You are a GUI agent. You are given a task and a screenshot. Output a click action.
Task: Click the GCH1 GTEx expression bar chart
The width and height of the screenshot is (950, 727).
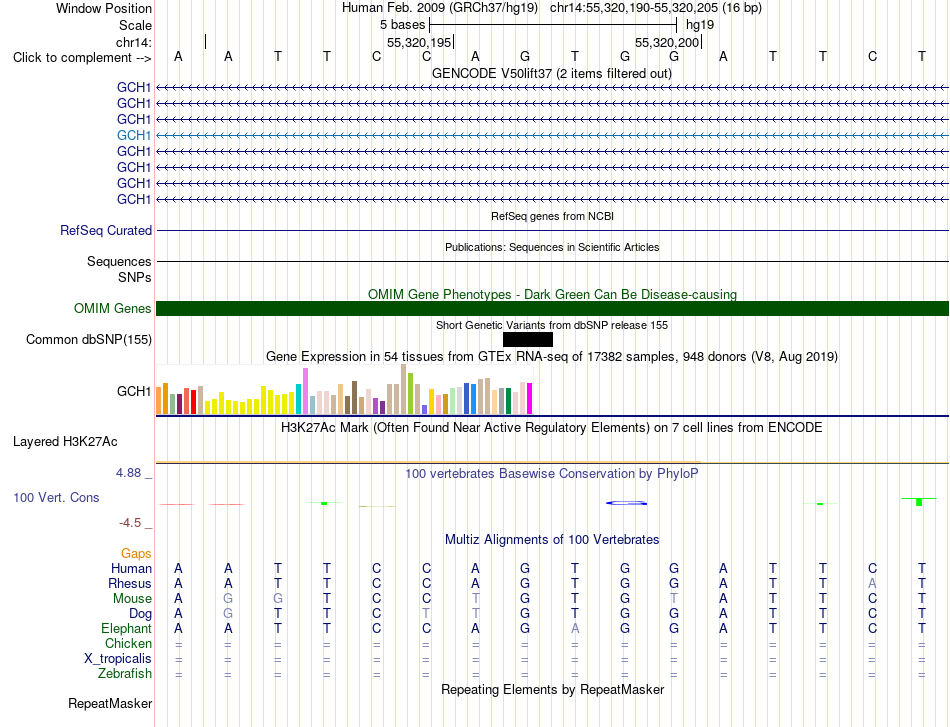click(344, 390)
